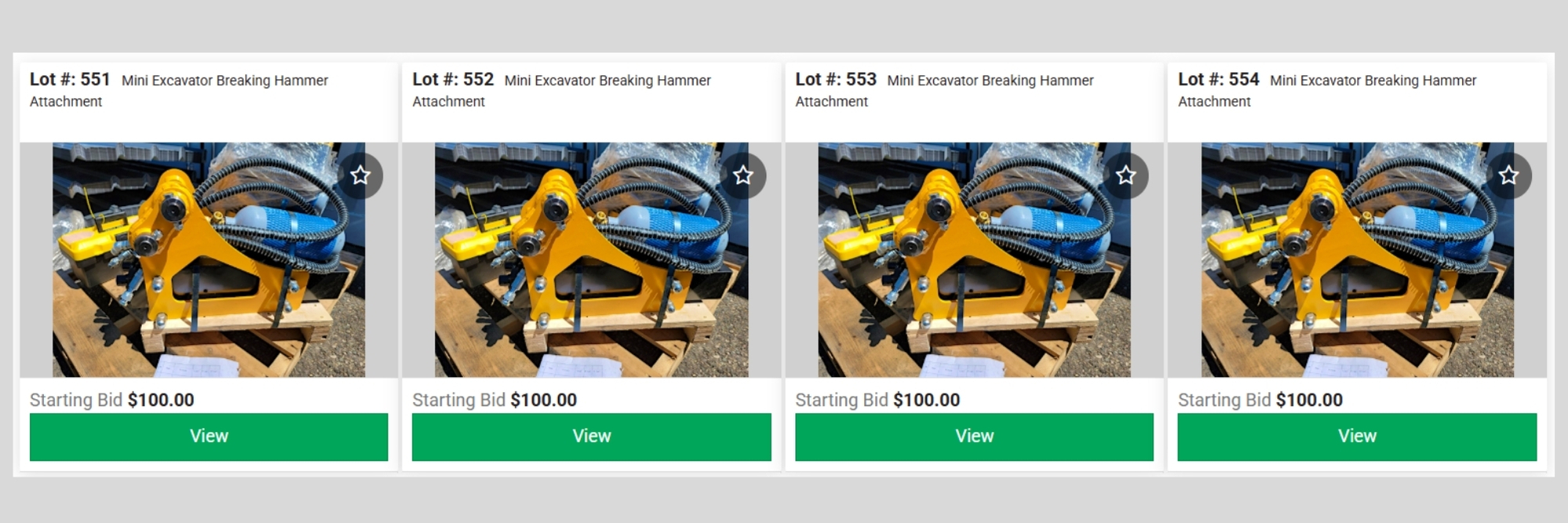Click the Starting Bid $100.00 of Lot 552
1568x523 pixels.
coord(495,400)
